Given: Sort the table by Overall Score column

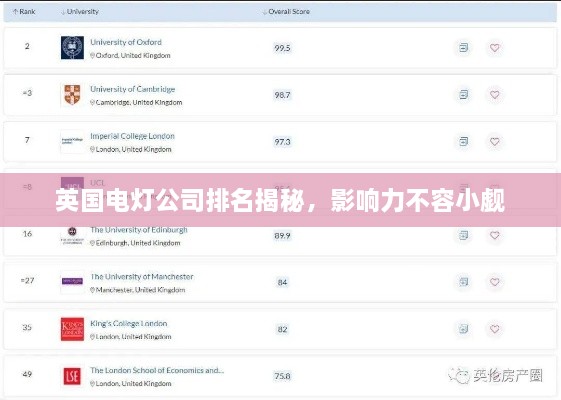Looking at the screenshot, I should click(286, 11).
